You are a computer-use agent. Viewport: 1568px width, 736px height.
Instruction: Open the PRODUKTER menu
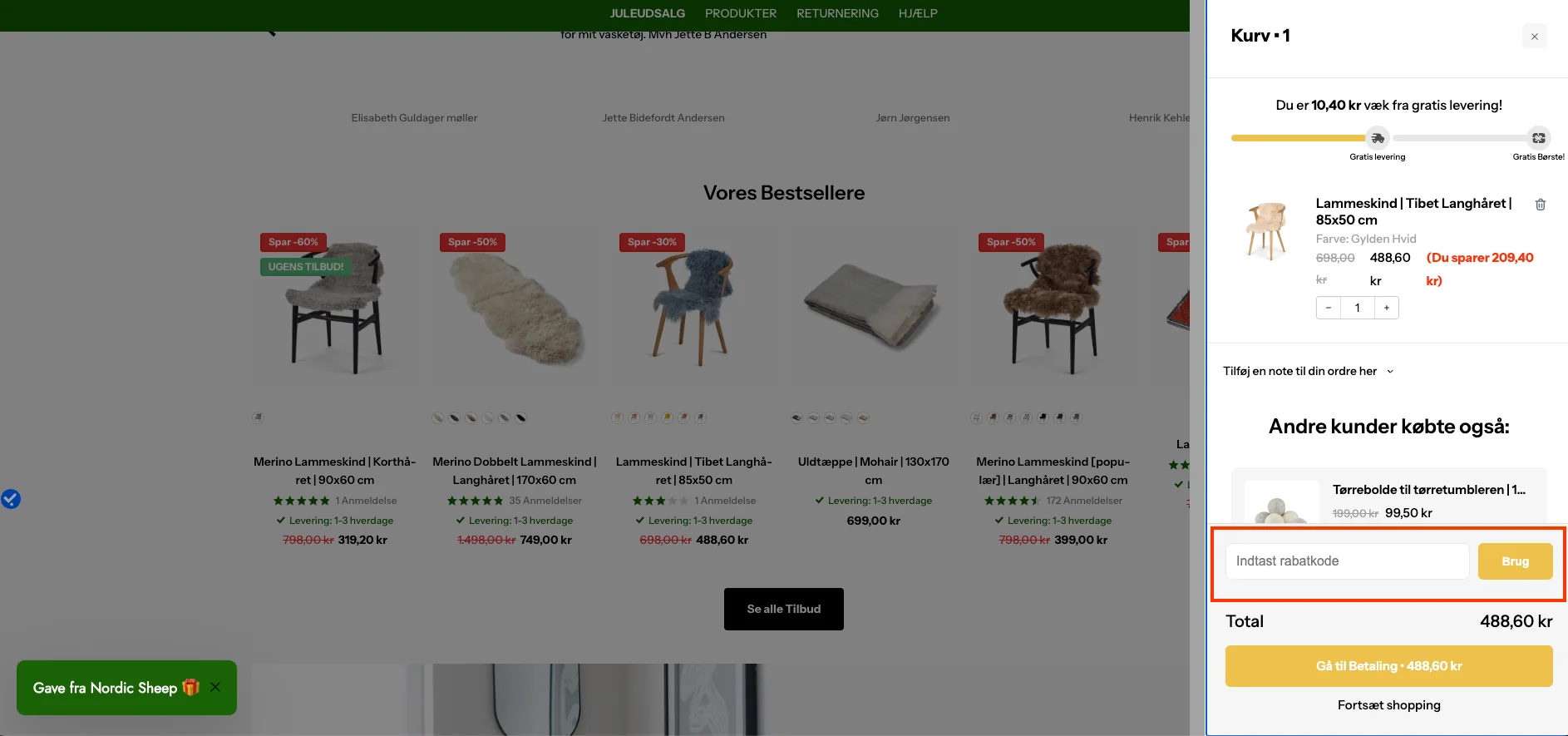[741, 13]
